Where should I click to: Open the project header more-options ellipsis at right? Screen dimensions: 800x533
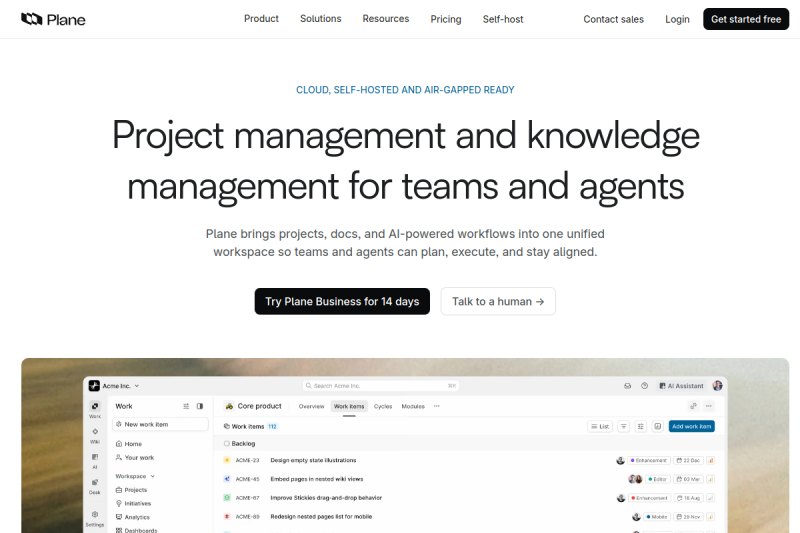pyautogui.click(x=709, y=406)
